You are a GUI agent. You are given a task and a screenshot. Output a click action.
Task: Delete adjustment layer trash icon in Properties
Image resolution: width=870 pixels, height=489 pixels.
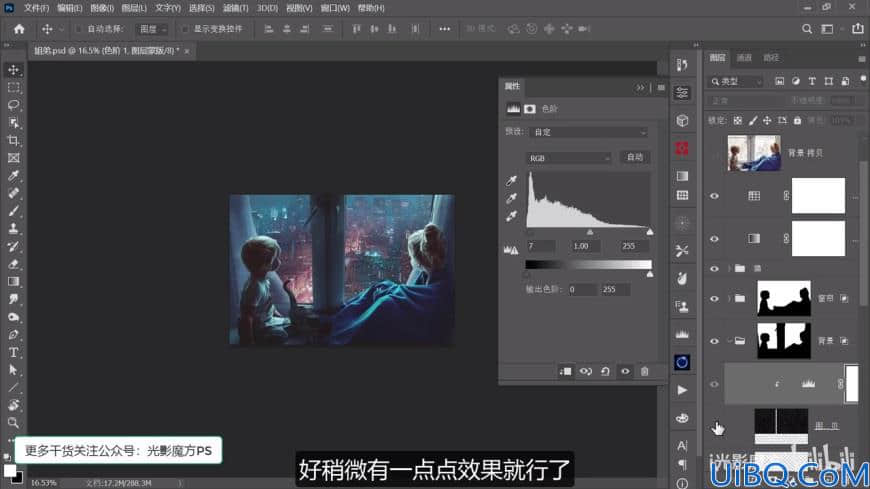(x=644, y=371)
